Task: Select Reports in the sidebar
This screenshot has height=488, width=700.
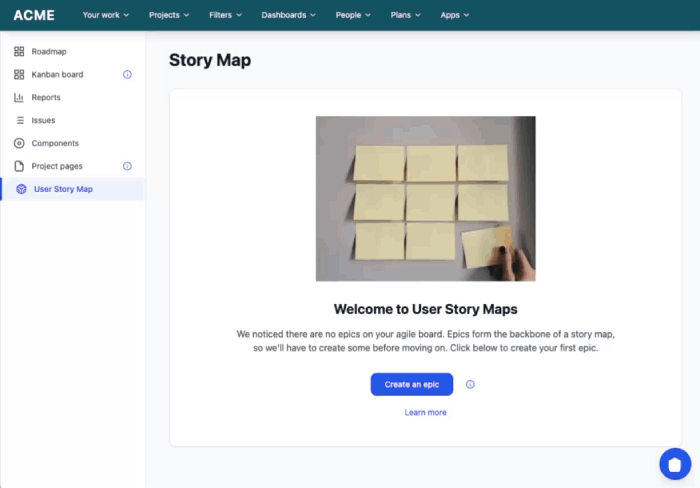Action: click(x=72, y=97)
